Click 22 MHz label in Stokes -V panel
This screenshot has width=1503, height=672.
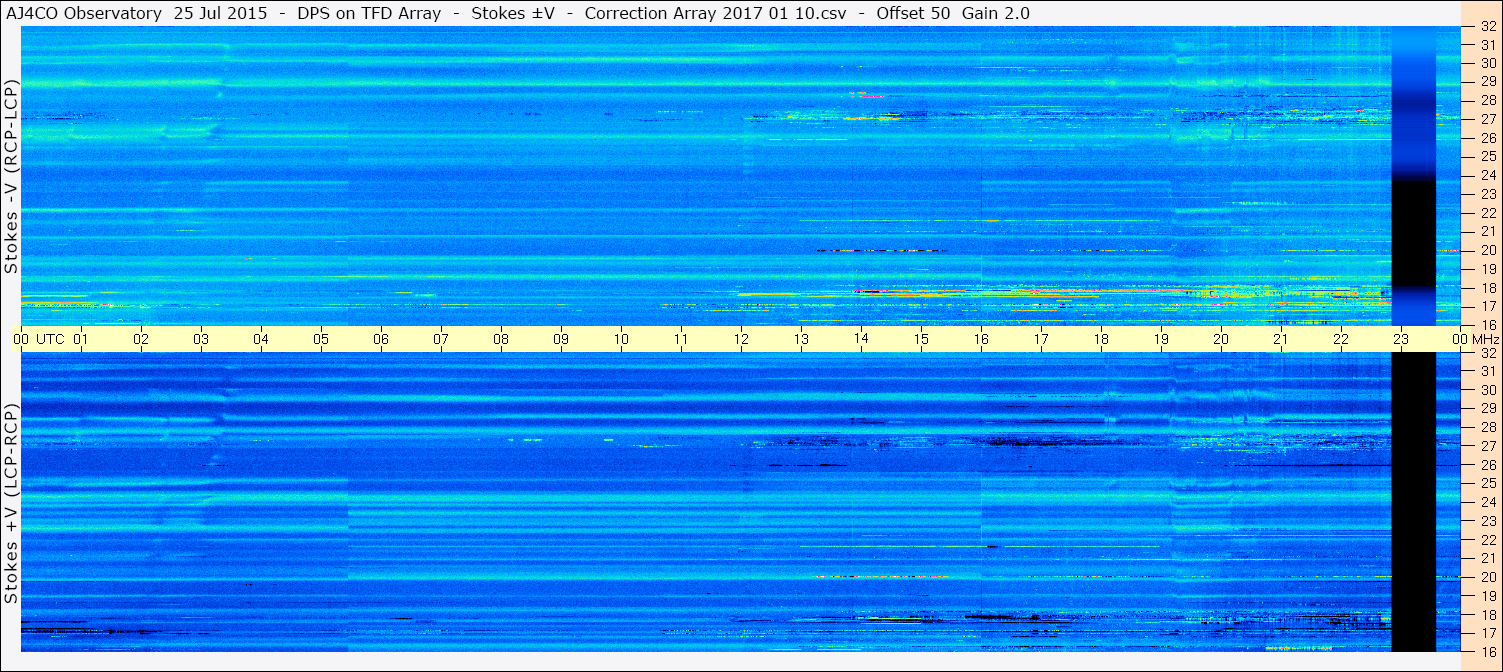(1487, 212)
